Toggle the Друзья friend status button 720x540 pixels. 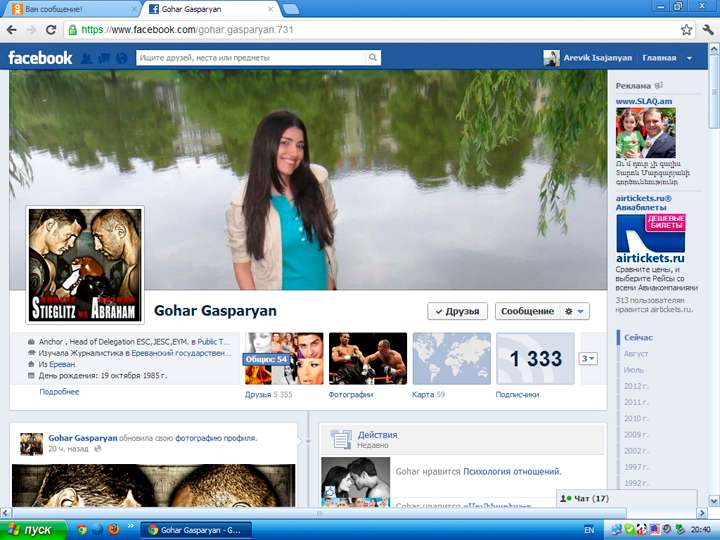pos(458,311)
